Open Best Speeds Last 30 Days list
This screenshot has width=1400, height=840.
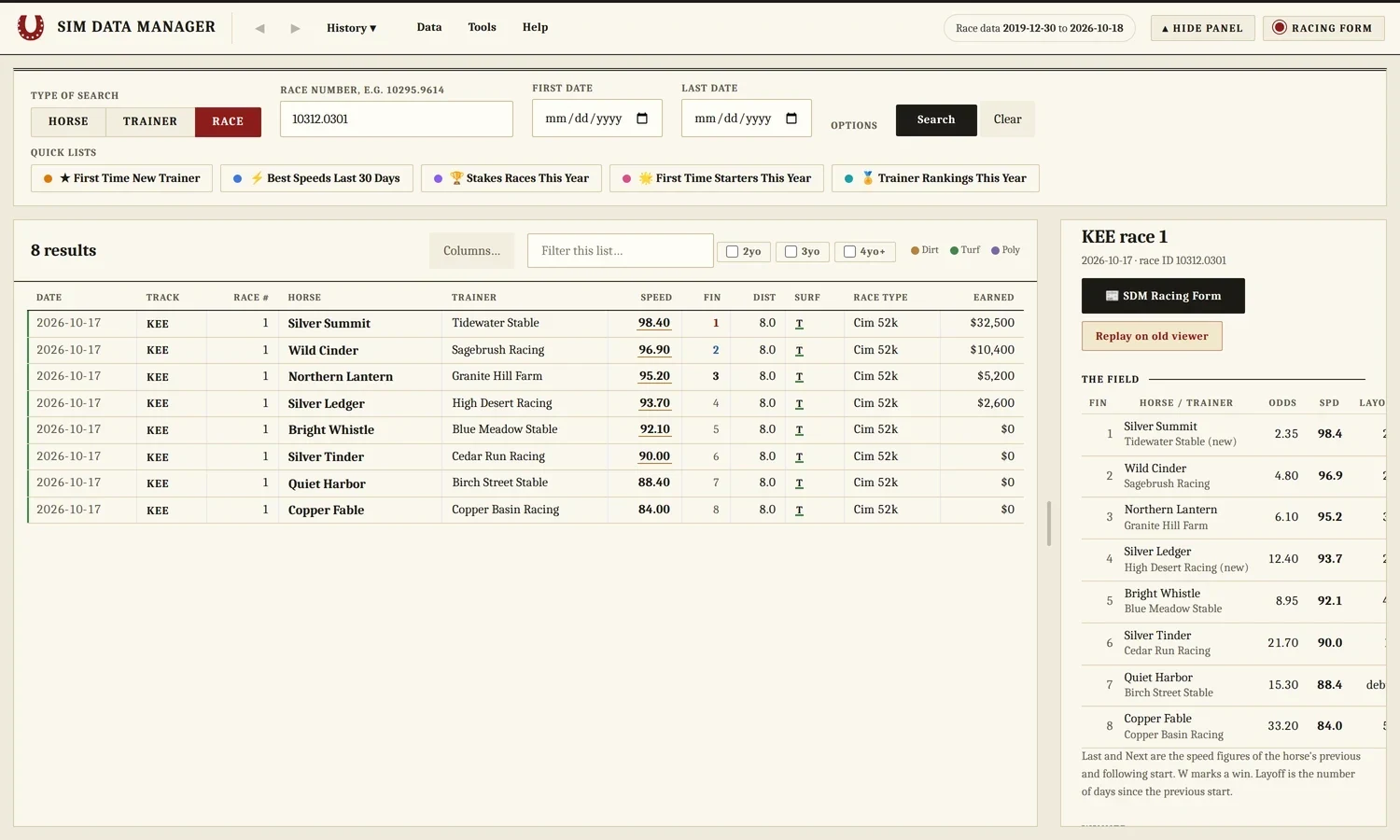(316, 178)
